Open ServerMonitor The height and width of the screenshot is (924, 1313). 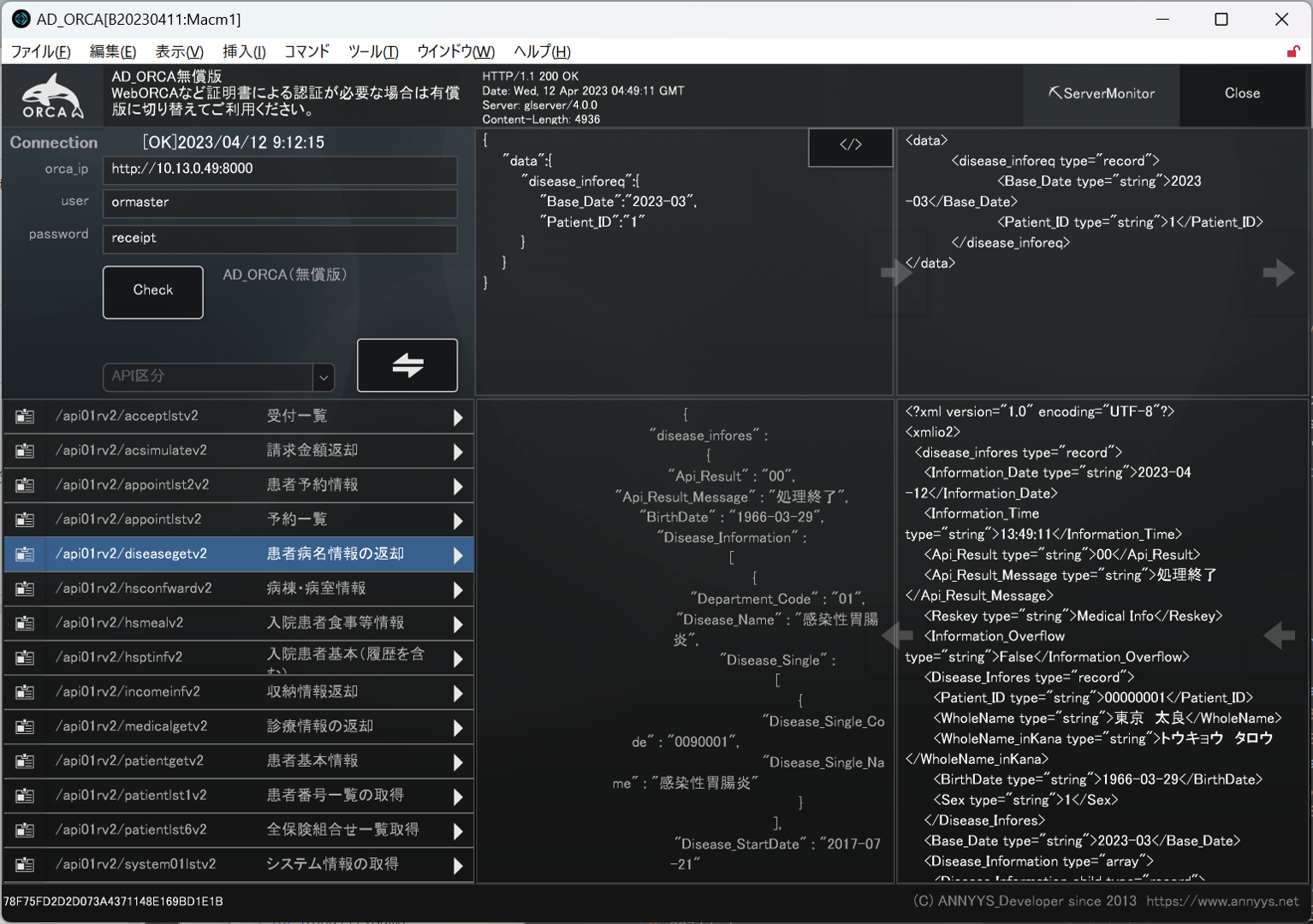click(x=1102, y=93)
